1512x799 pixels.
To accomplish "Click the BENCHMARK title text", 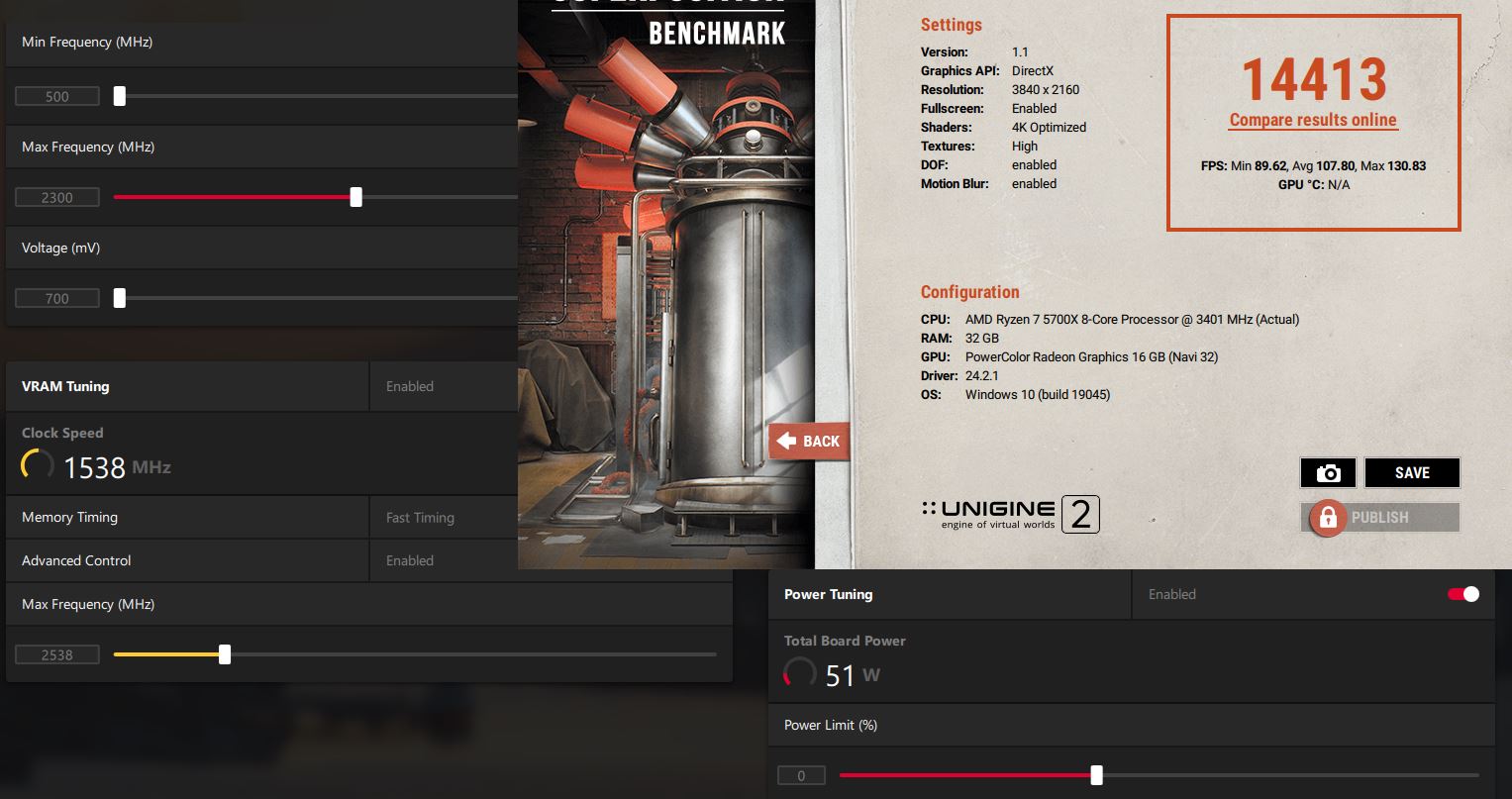I will (717, 32).
